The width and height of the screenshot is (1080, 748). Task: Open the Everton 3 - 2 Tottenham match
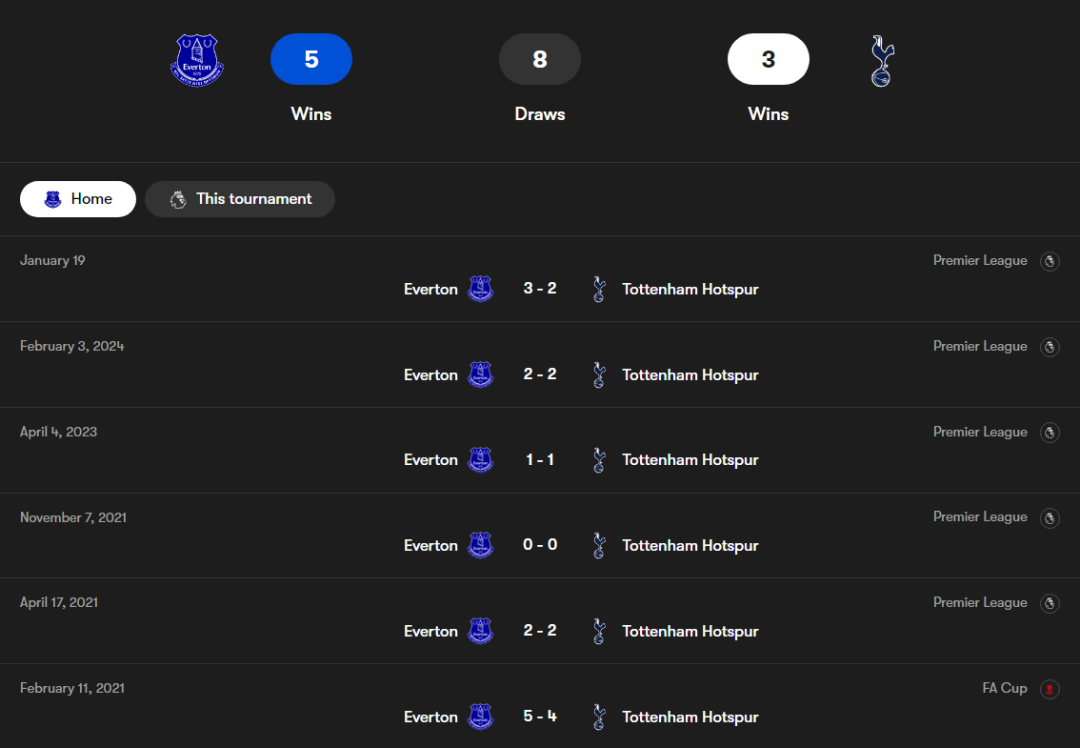point(540,289)
